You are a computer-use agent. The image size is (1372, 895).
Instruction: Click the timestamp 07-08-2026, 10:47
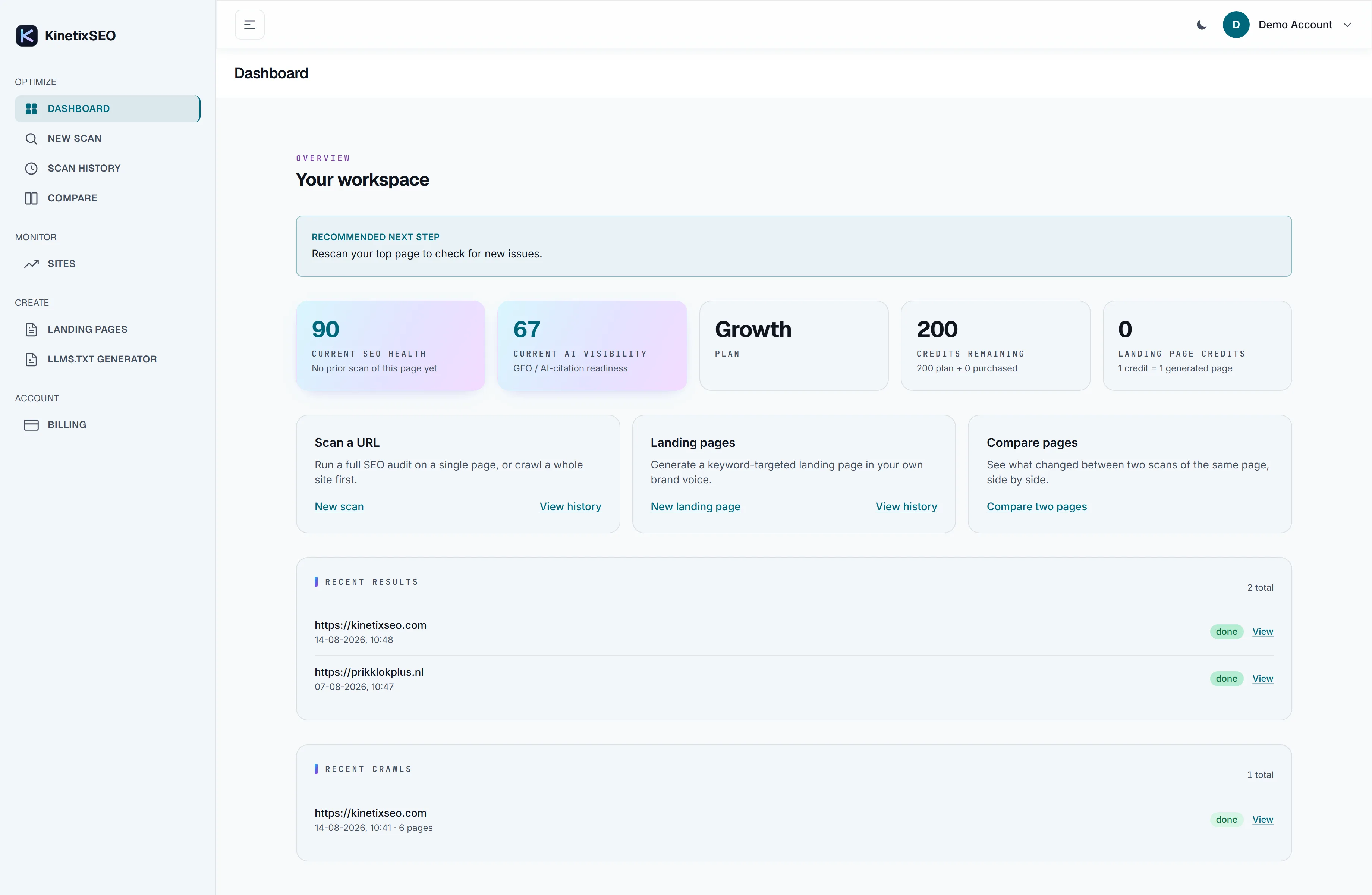tap(354, 687)
